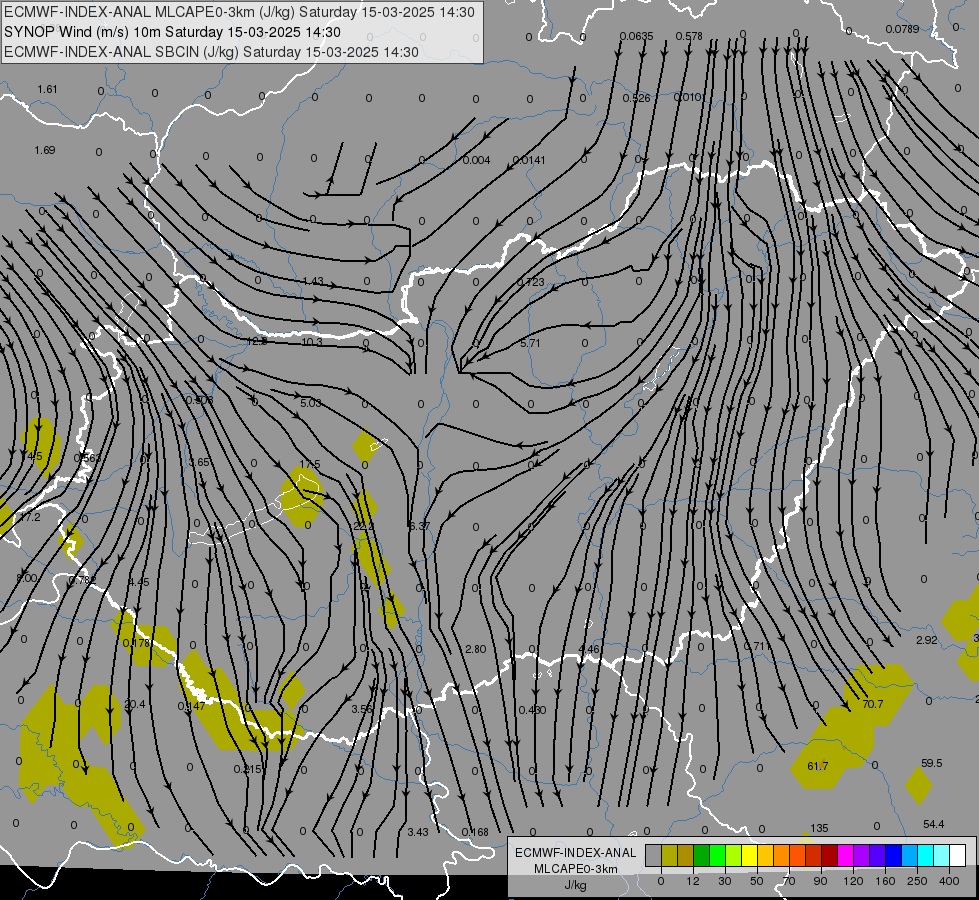Image resolution: width=979 pixels, height=900 pixels.
Task: Click the SBCIN title line
Action: [x=211, y=52]
